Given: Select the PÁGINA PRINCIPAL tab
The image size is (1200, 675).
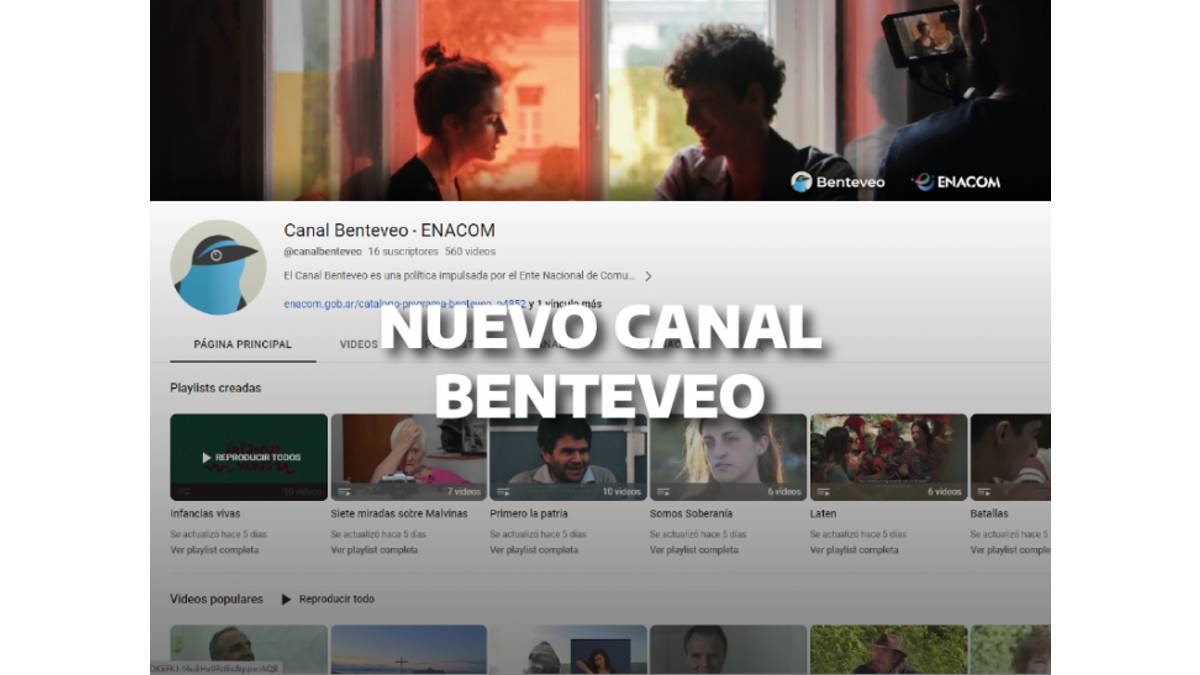Looking at the screenshot, I should [x=243, y=344].
